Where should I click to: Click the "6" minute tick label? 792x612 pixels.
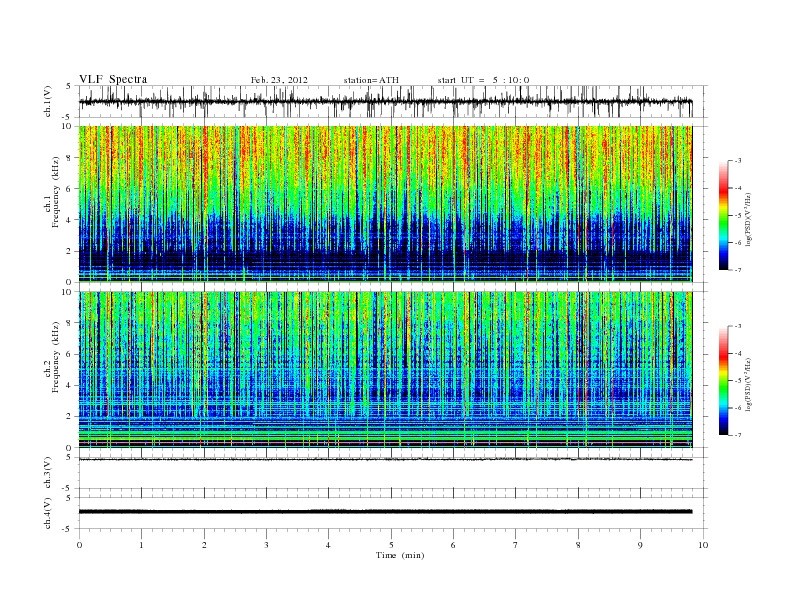click(x=453, y=545)
